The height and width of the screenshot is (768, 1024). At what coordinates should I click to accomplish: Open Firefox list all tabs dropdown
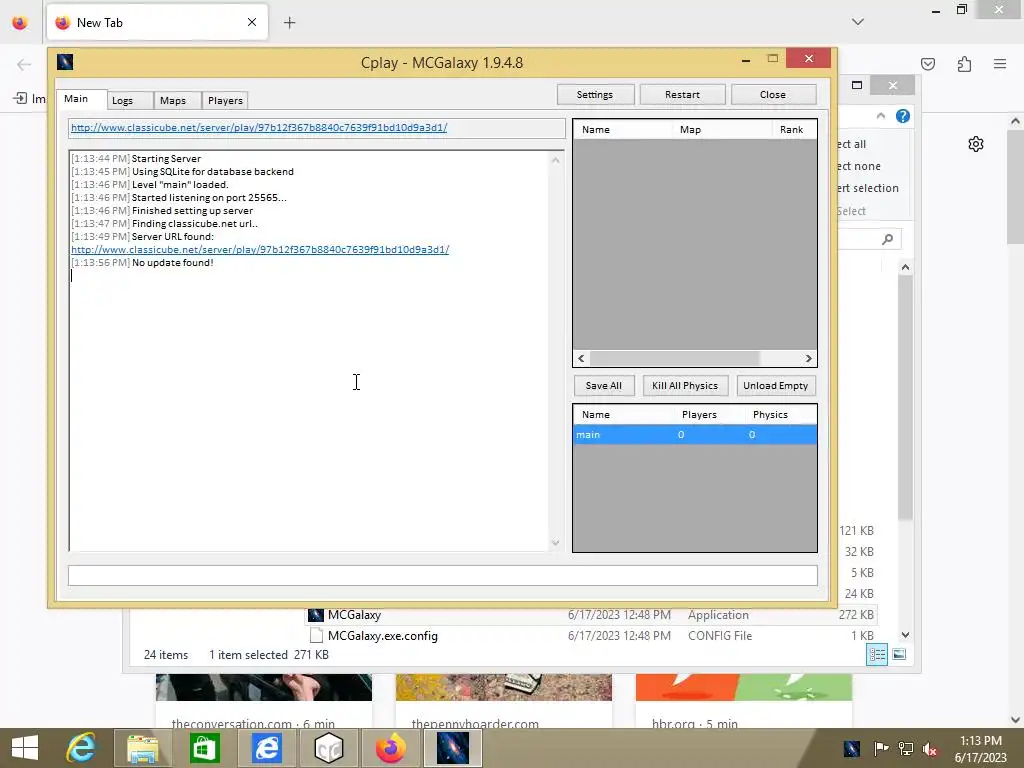[x=858, y=22]
